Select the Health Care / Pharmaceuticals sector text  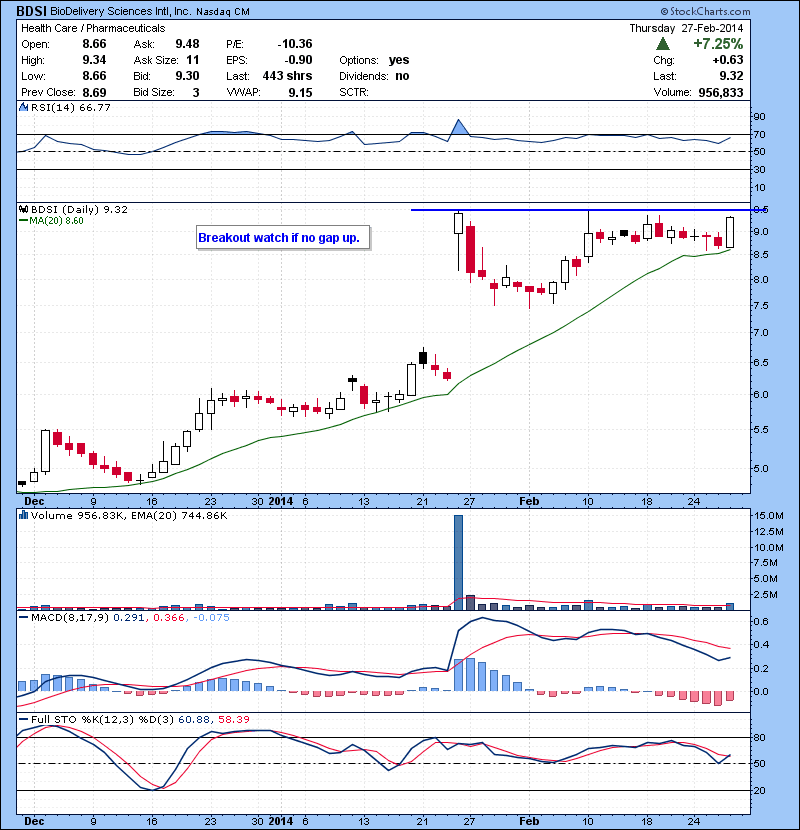coord(93,28)
